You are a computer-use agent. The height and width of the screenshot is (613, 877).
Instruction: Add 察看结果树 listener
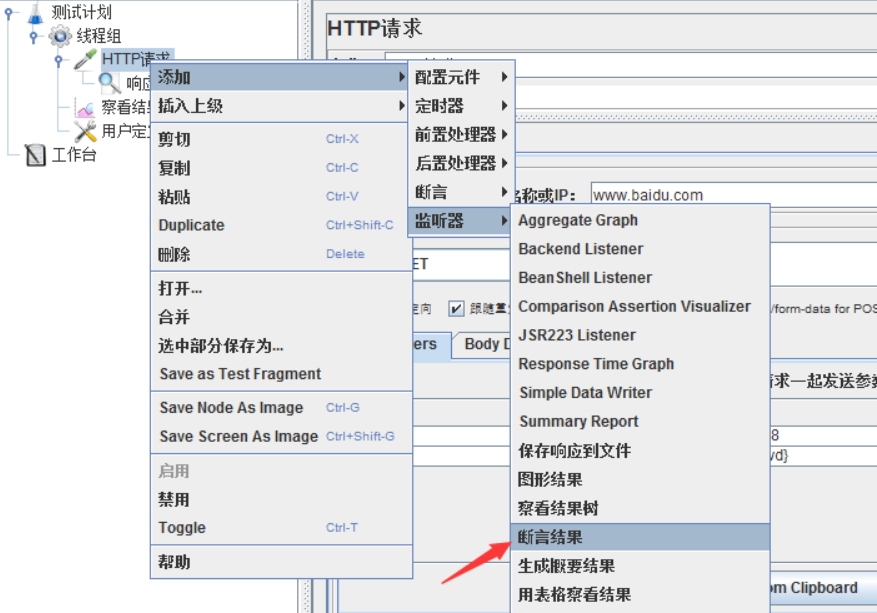coord(640,508)
